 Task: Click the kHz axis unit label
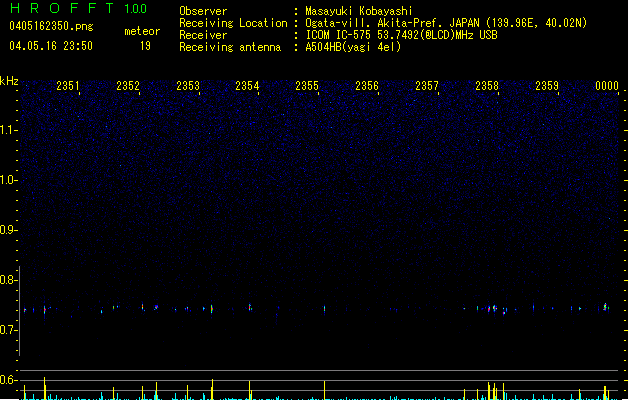(9, 81)
